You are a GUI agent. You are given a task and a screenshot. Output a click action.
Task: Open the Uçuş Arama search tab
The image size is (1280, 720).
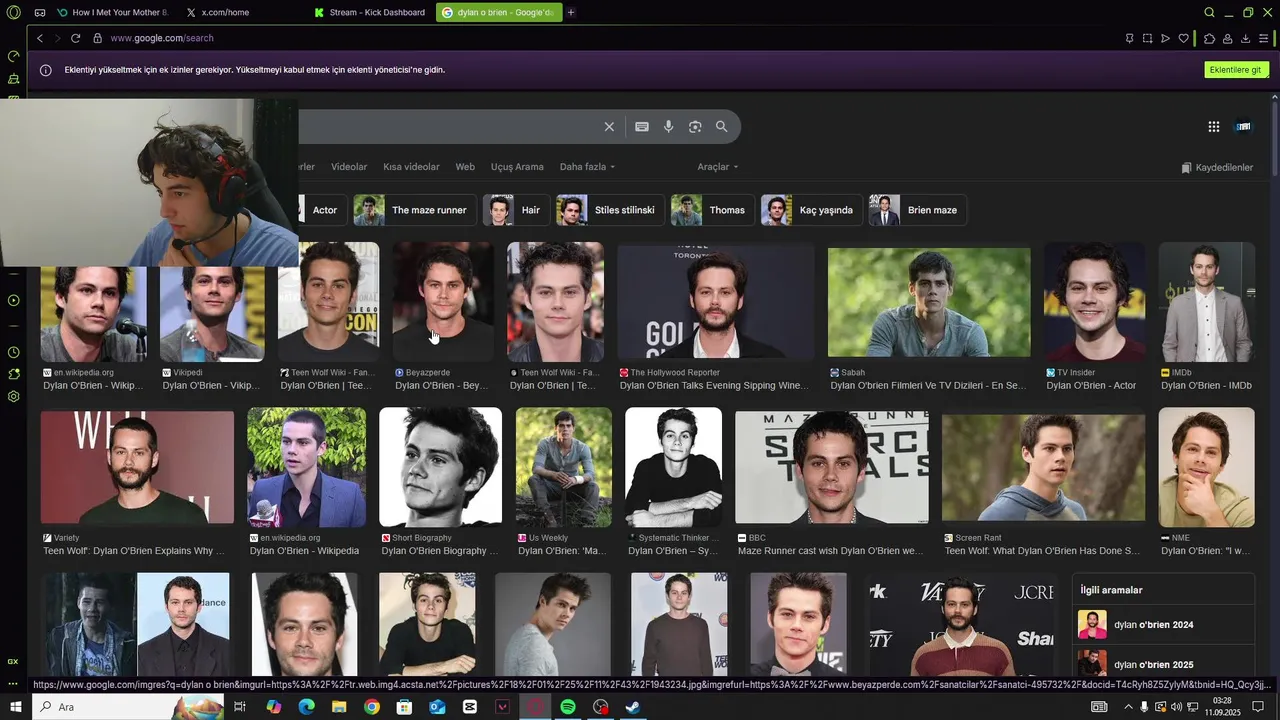(517, 167)
